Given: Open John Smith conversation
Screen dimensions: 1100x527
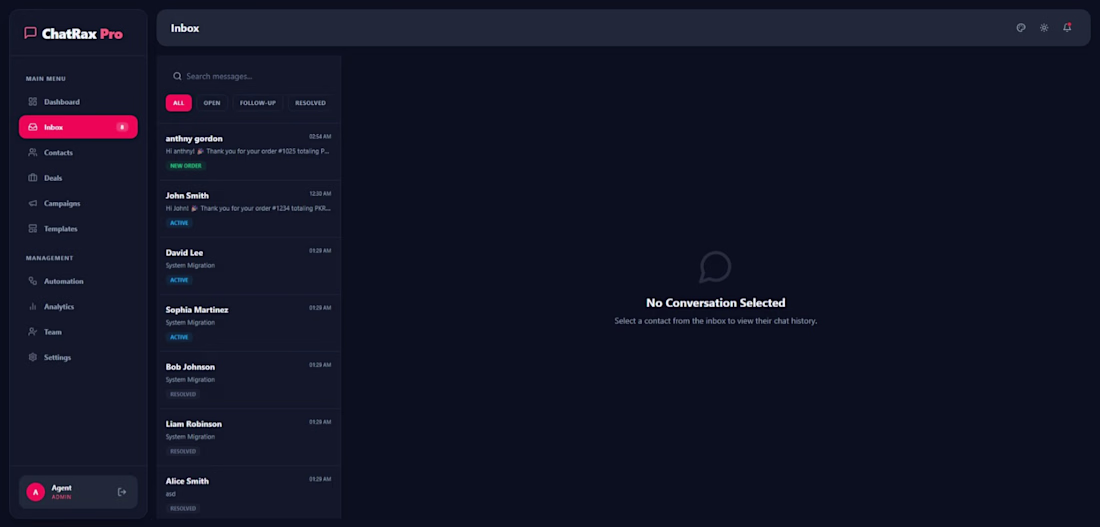Looking at the screenshot, I should coord(249,208).
